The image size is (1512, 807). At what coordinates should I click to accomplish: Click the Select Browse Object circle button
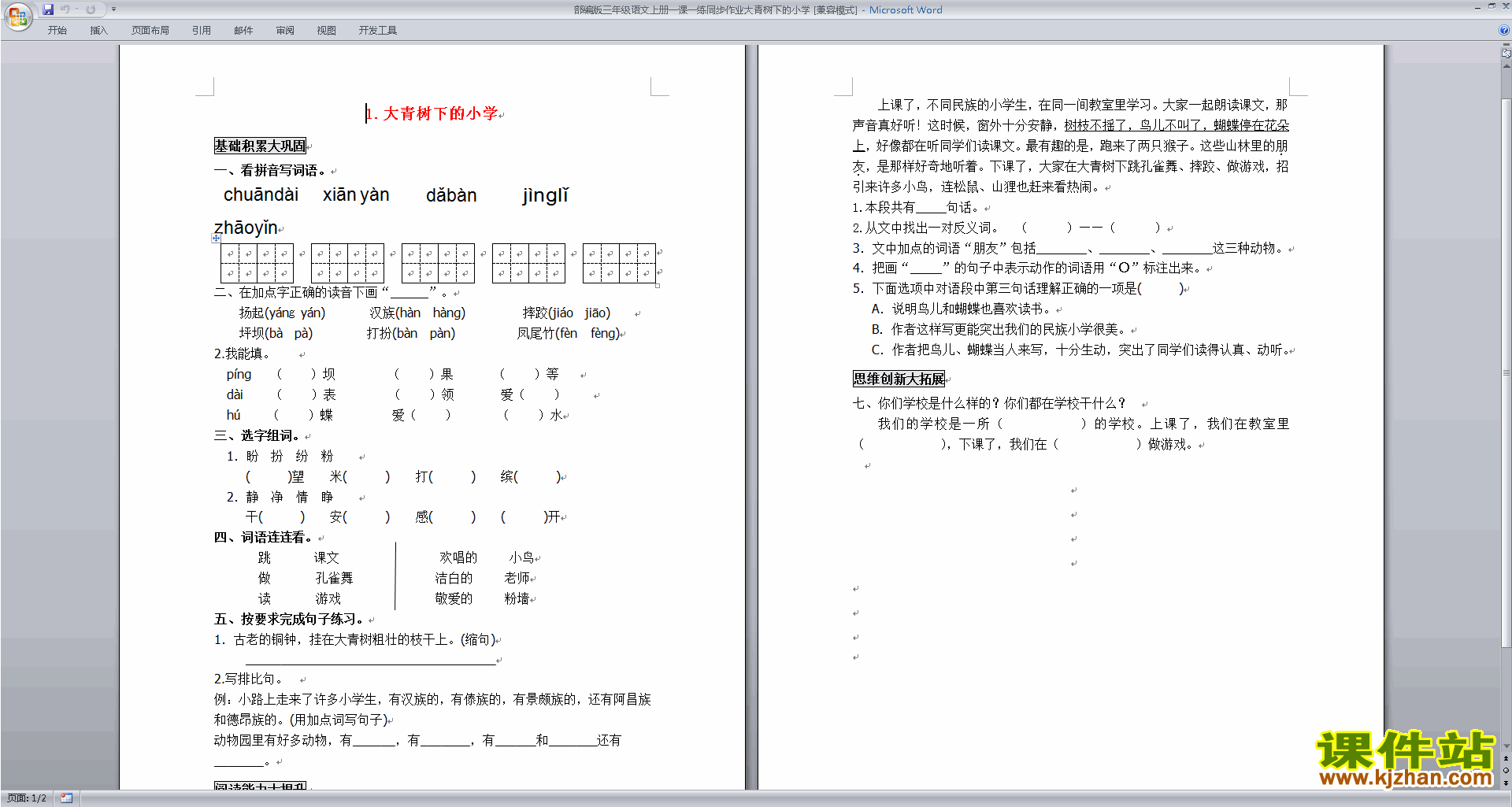pos(1506,771)
